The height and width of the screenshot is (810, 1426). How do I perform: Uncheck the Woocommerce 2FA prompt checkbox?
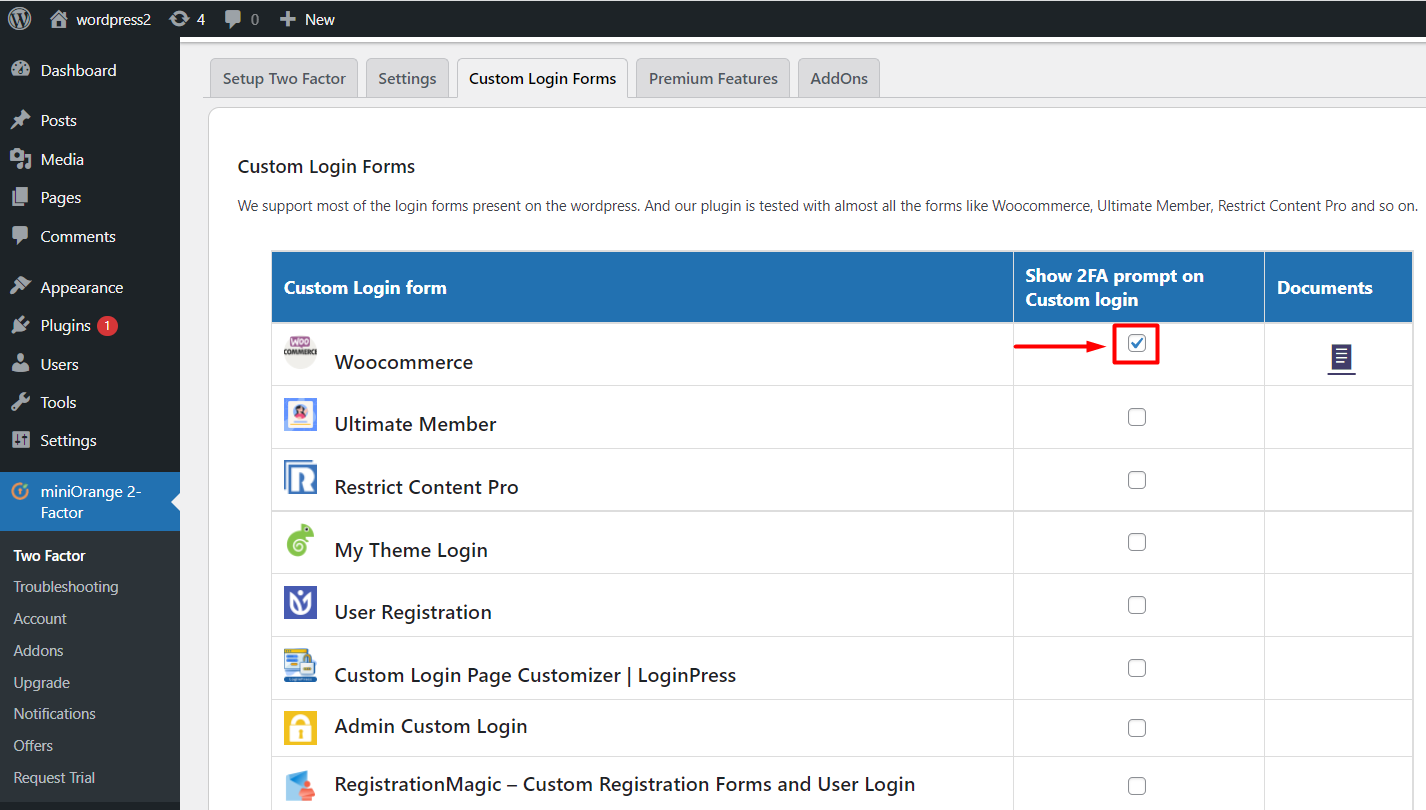1137,343
